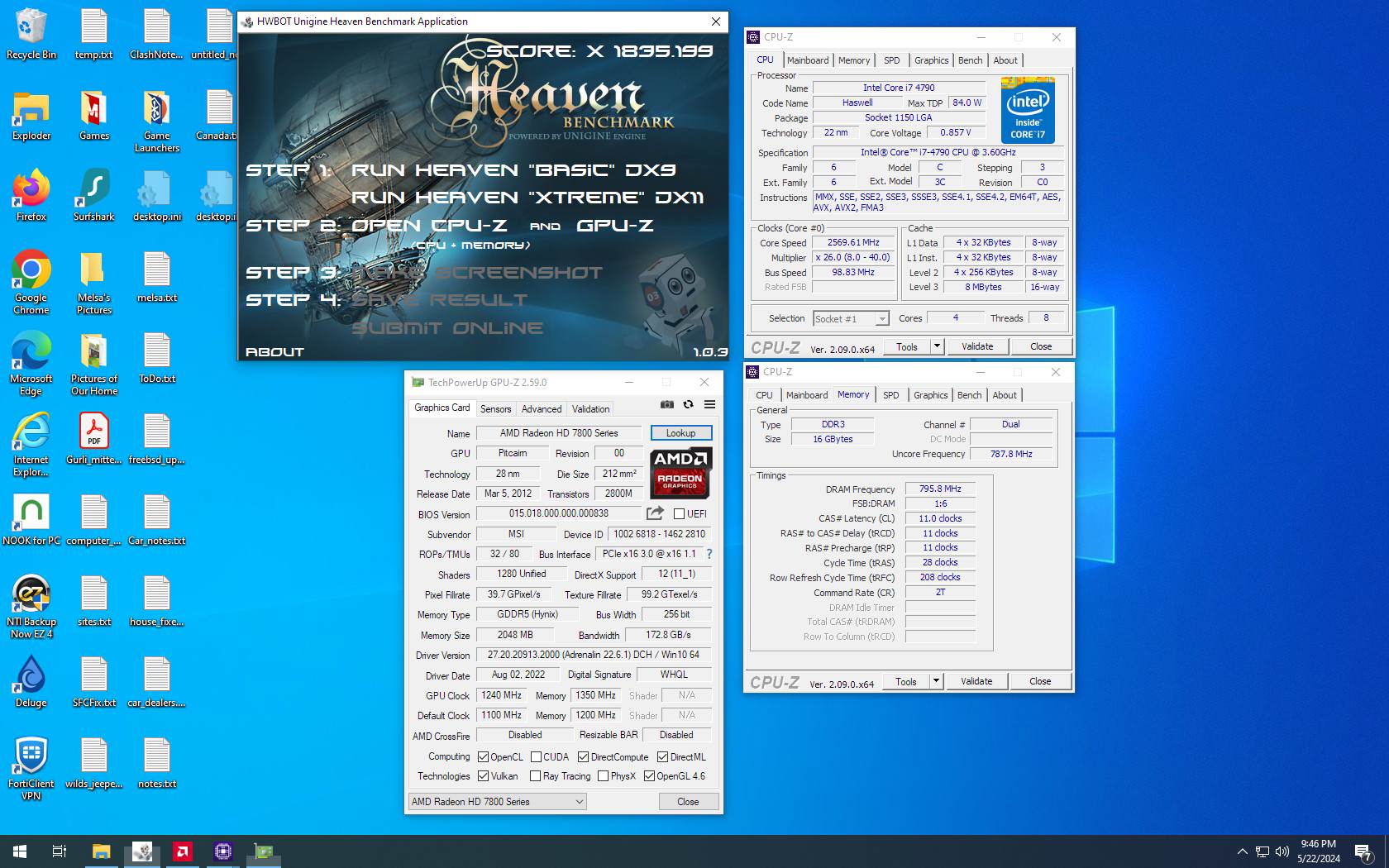Click Close button in GPU-Z

[688, 802]
